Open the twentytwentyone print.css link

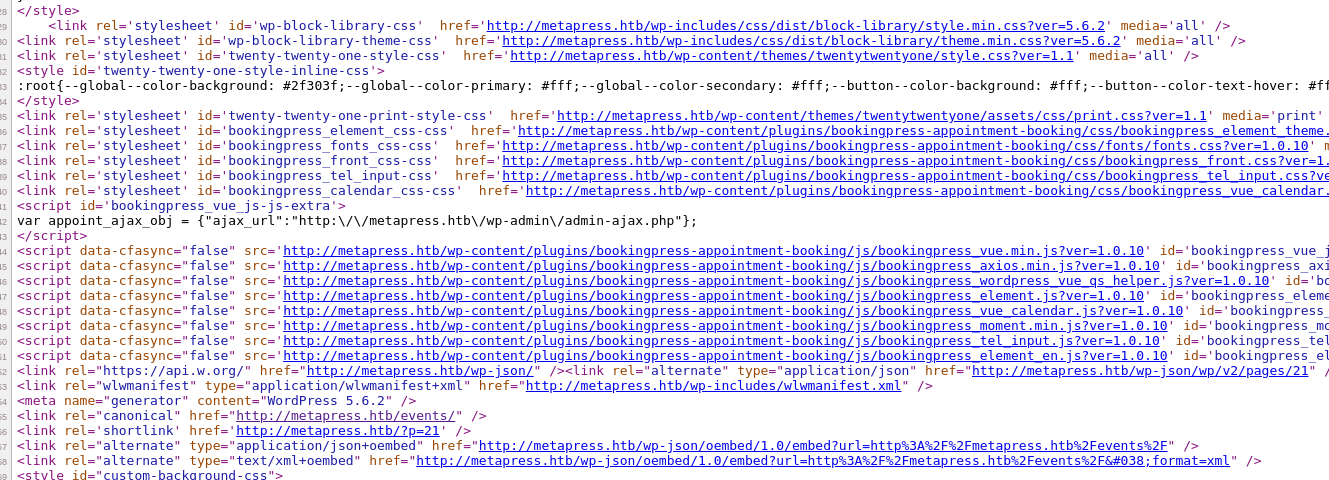point(882,116)
